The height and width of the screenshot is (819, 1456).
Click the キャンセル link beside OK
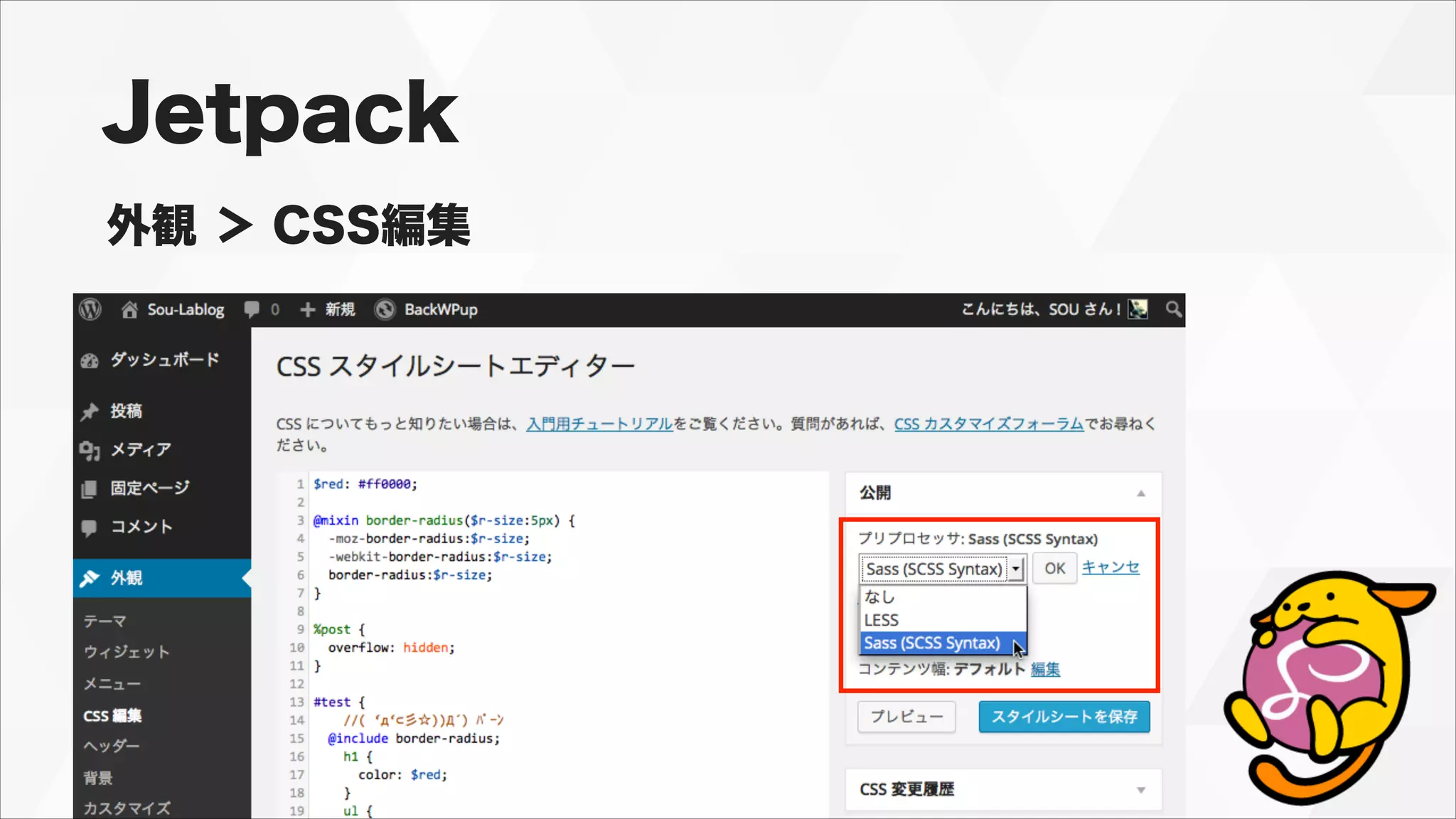pyautogui.click(x=1110, y=567)
